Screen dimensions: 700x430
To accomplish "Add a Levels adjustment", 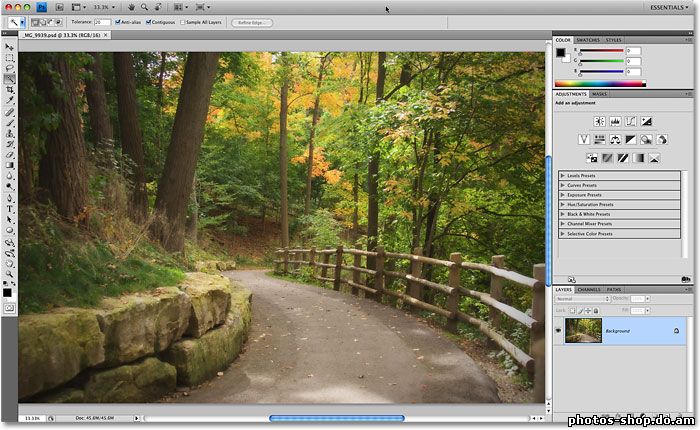I will pos(615,121).
